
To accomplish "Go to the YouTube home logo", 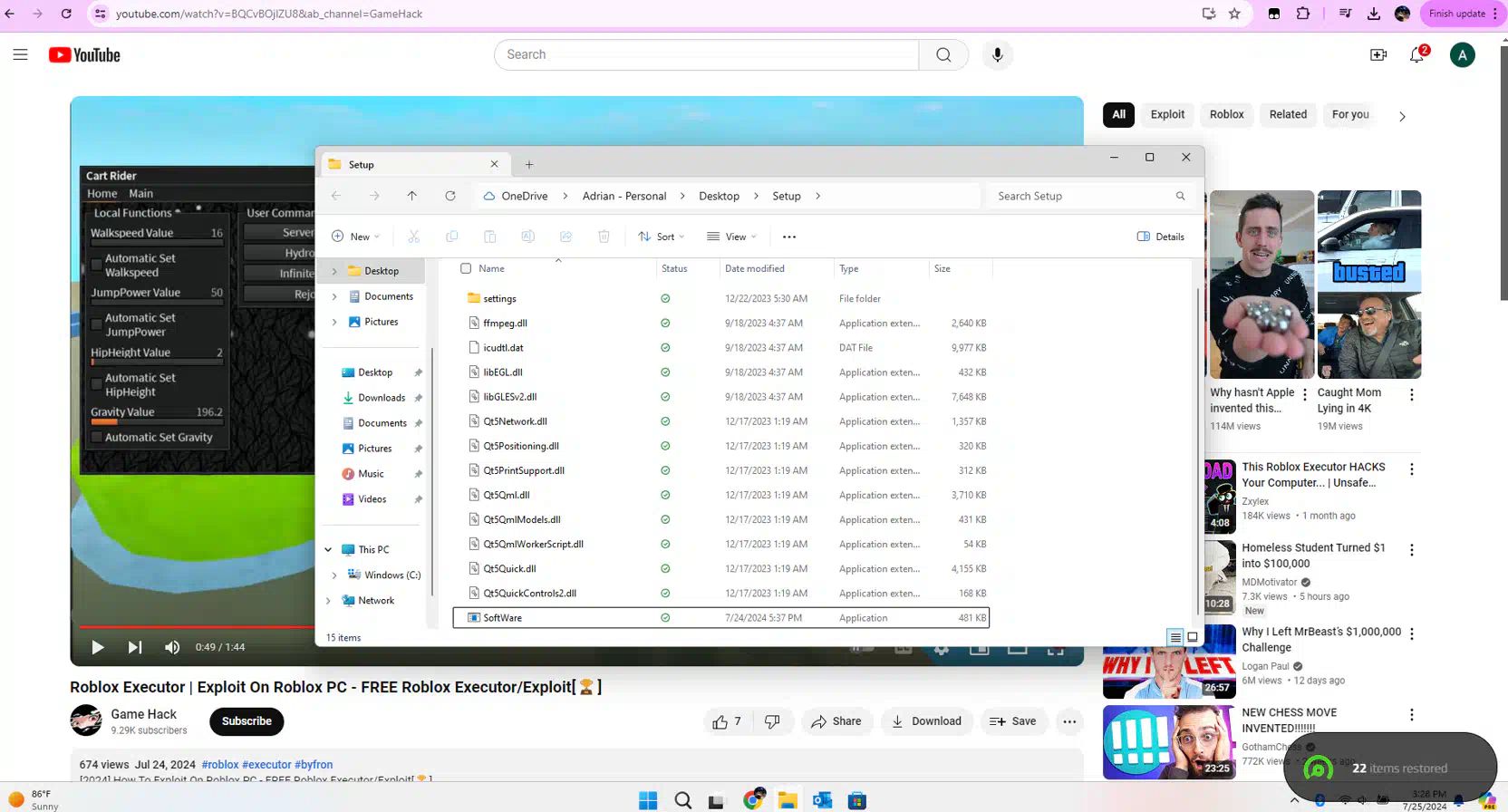I will [84, 55].
